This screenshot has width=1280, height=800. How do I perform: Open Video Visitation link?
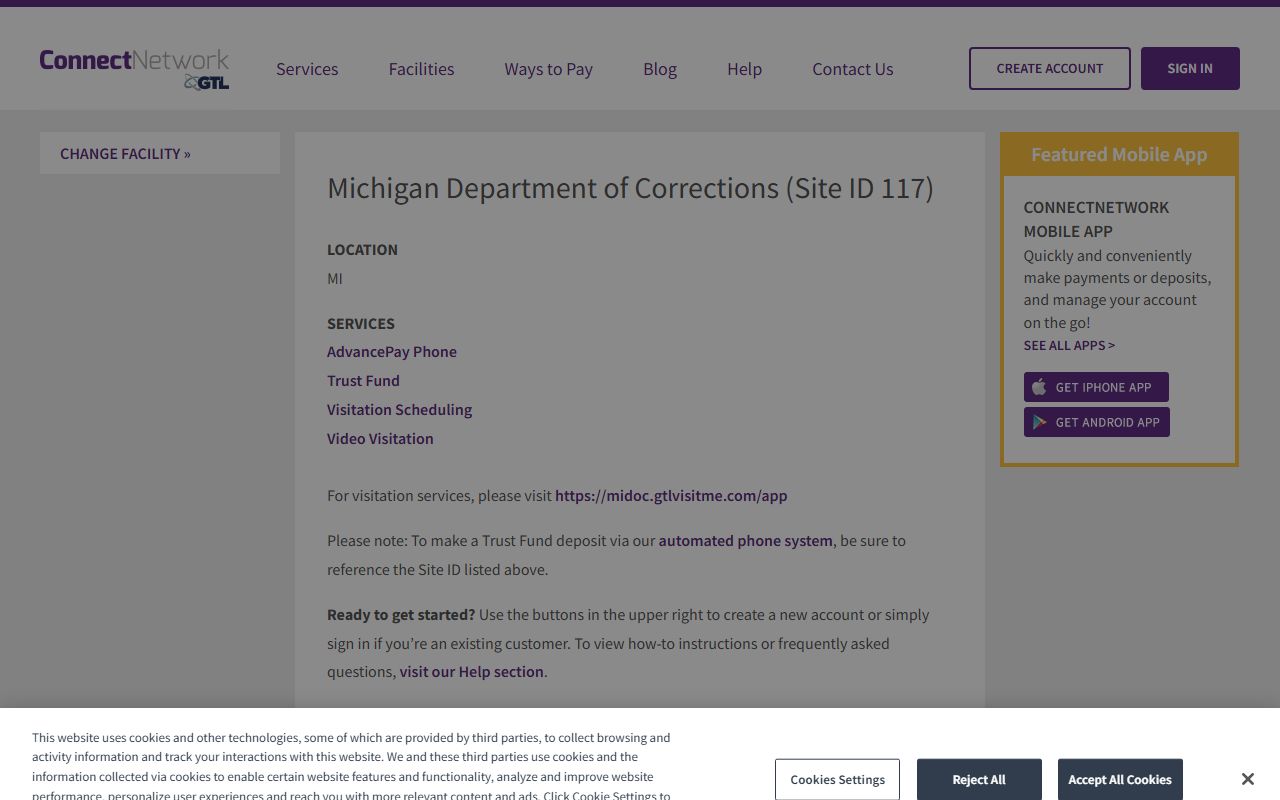point(380,438)
